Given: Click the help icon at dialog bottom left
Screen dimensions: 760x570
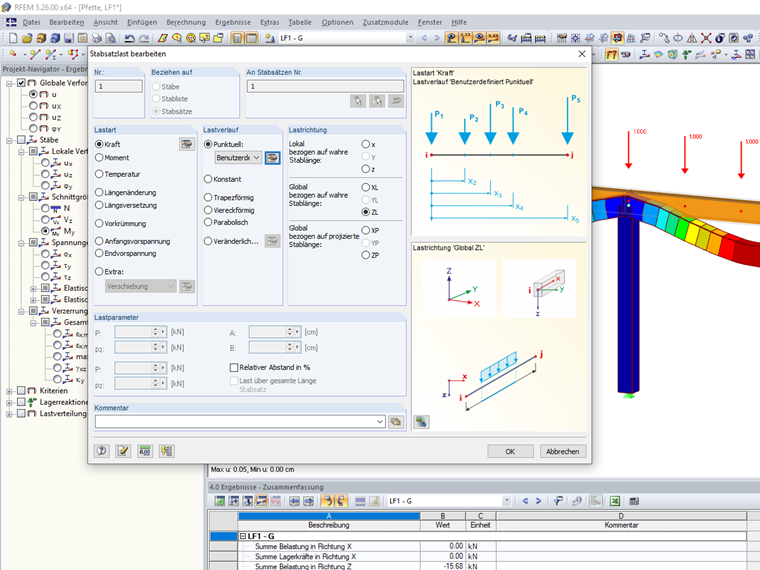Looking at the screenshot, I should coord(102,451).
